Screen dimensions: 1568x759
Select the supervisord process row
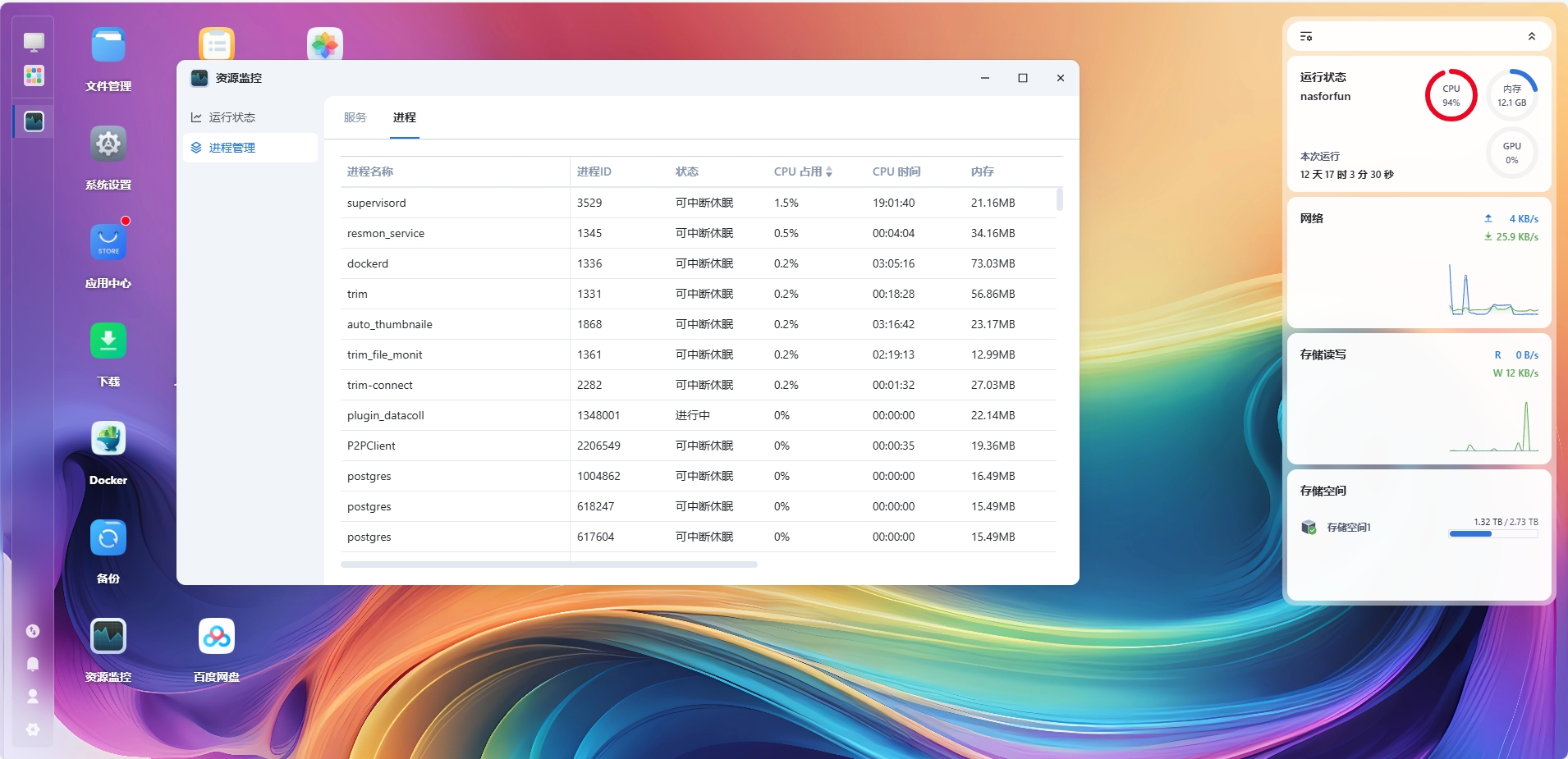point(699,203)
